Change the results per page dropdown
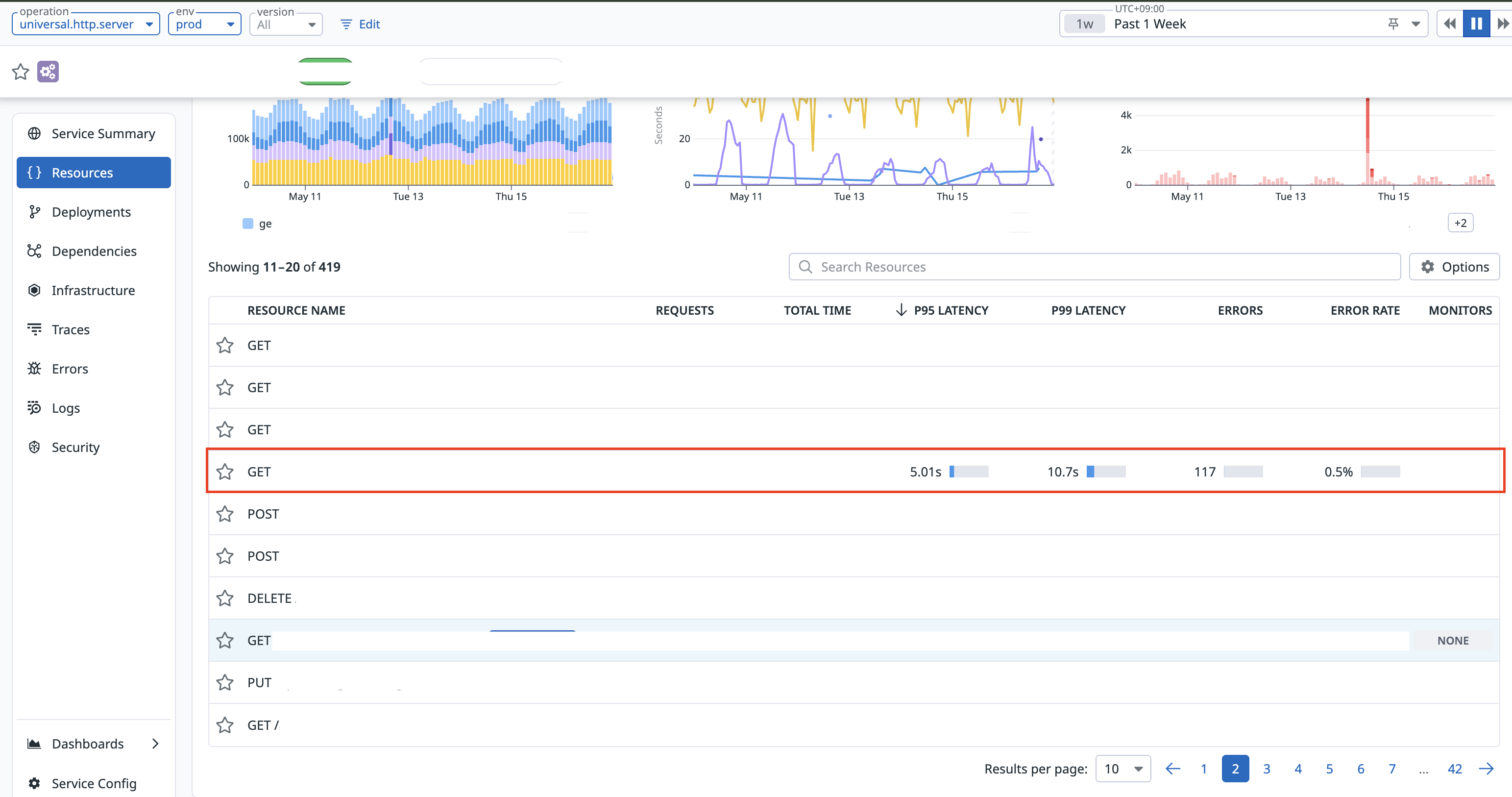Viewport: 1512px width, 797px height. (1122, 769)
